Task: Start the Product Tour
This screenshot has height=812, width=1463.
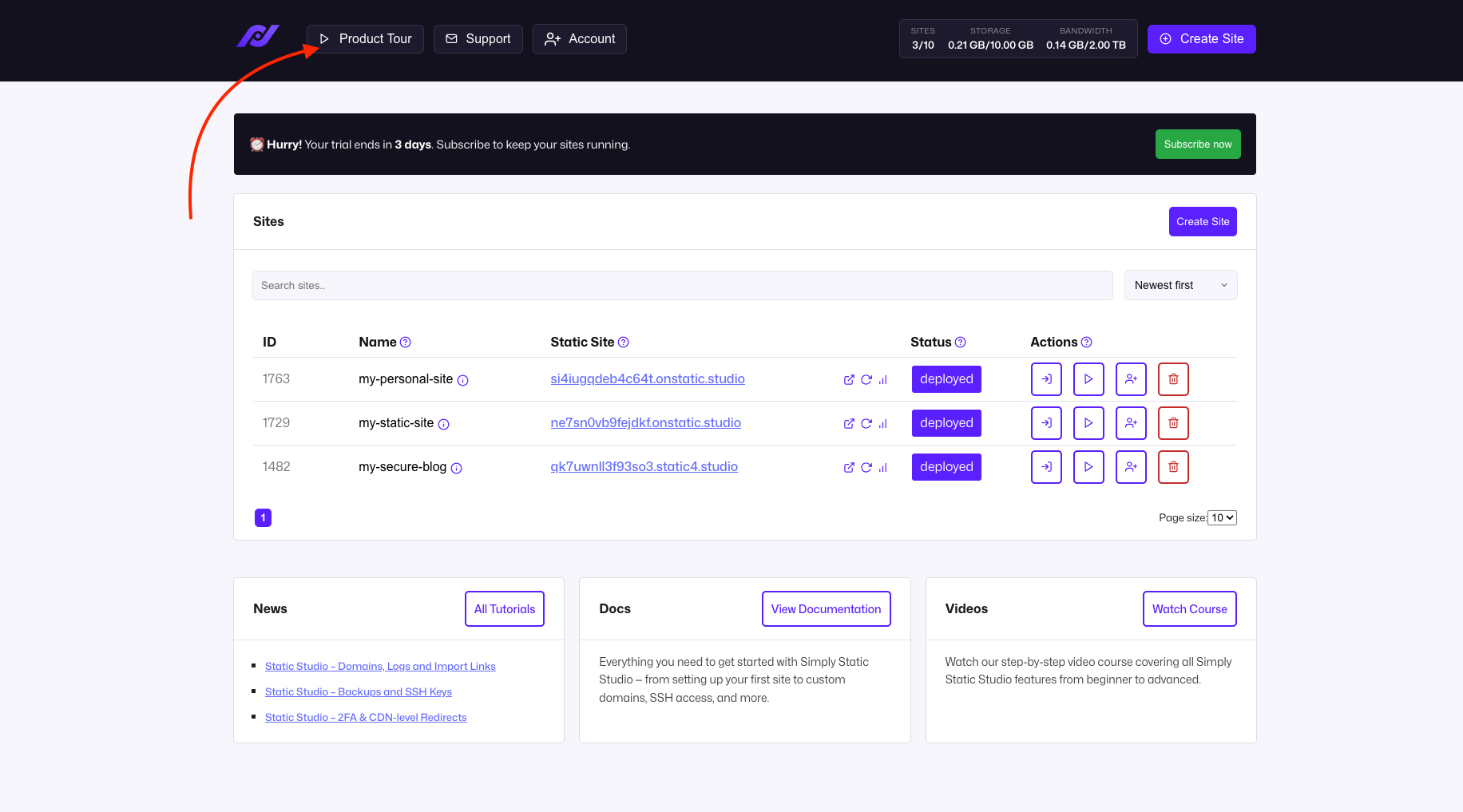Action: click(365, 39)
